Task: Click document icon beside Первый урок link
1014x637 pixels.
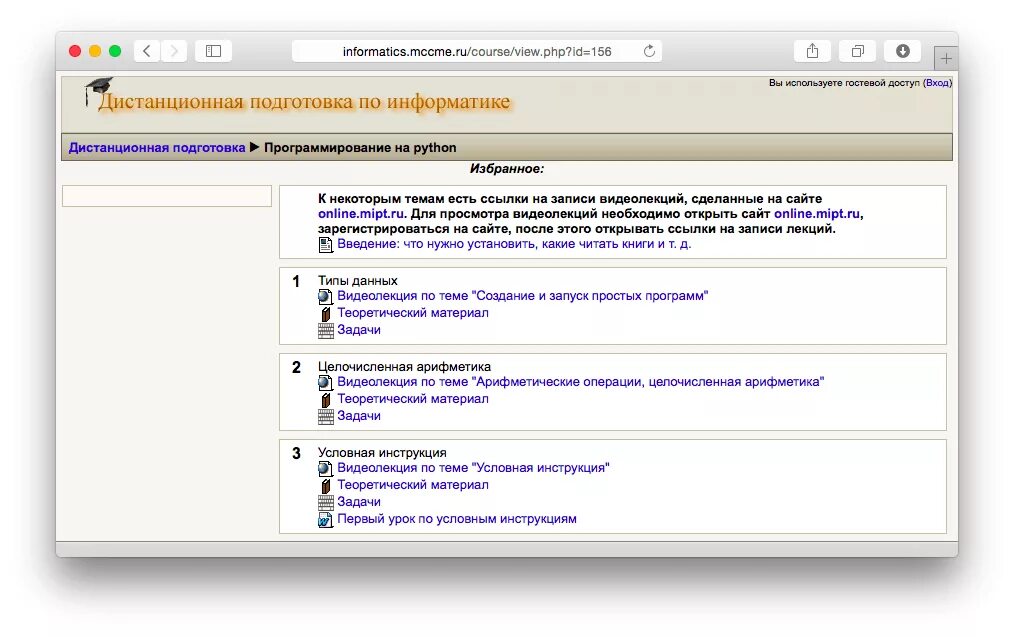Action: 325,519
